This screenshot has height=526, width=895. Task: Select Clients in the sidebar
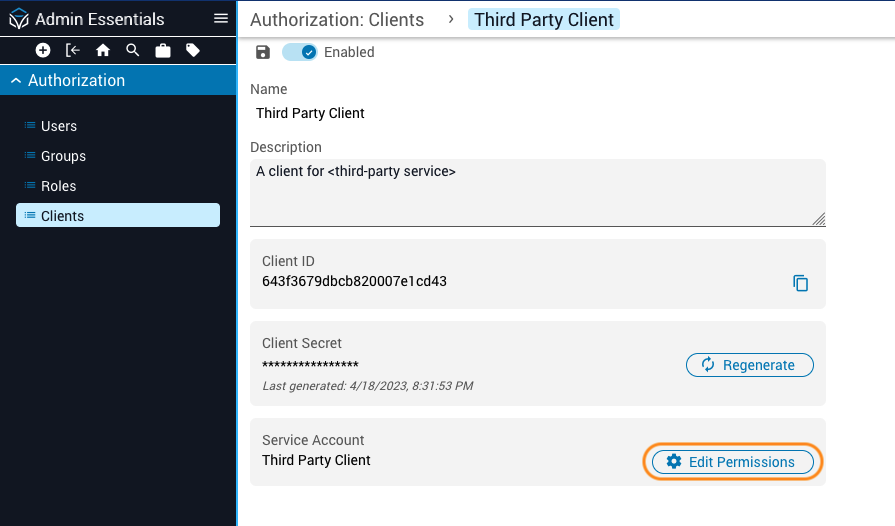click(62, 216)
